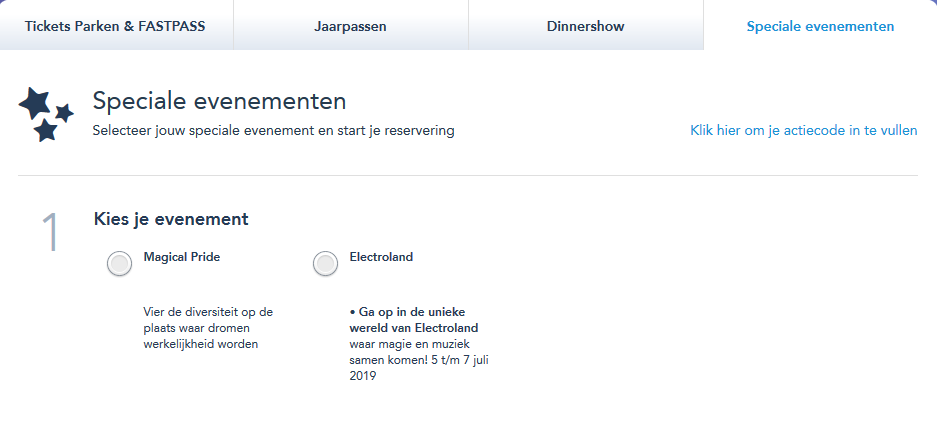Click the 'Vier de diversiteit' description text
The width and height of the screenshot is (937, 441).
point(208,328)
